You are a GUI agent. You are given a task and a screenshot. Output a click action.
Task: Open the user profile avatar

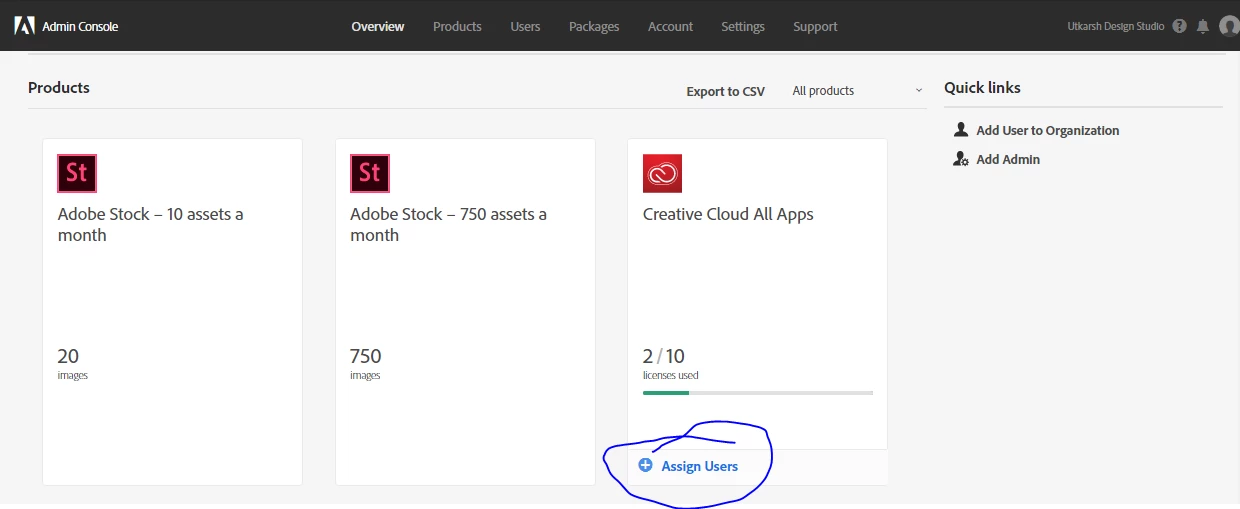1230,26
